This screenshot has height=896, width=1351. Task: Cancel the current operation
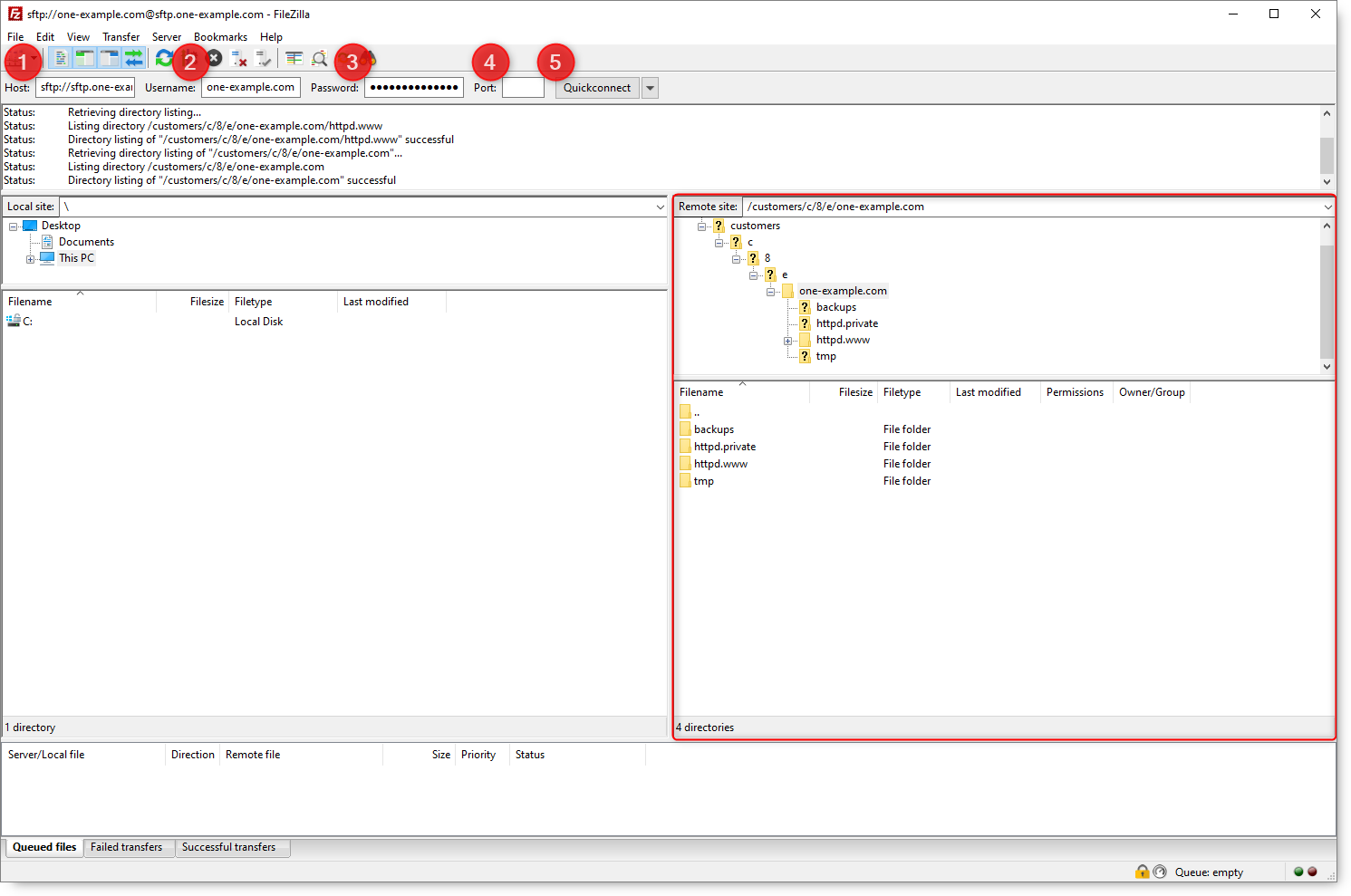tap(214, 58)
